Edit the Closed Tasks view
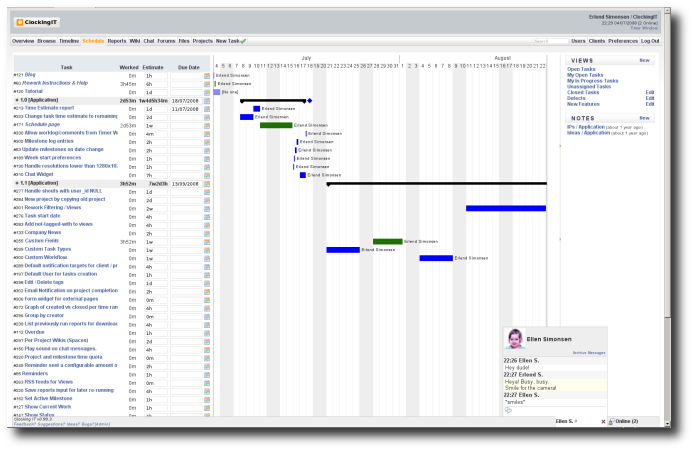694x451 pixels. click(x=650, y=93)
